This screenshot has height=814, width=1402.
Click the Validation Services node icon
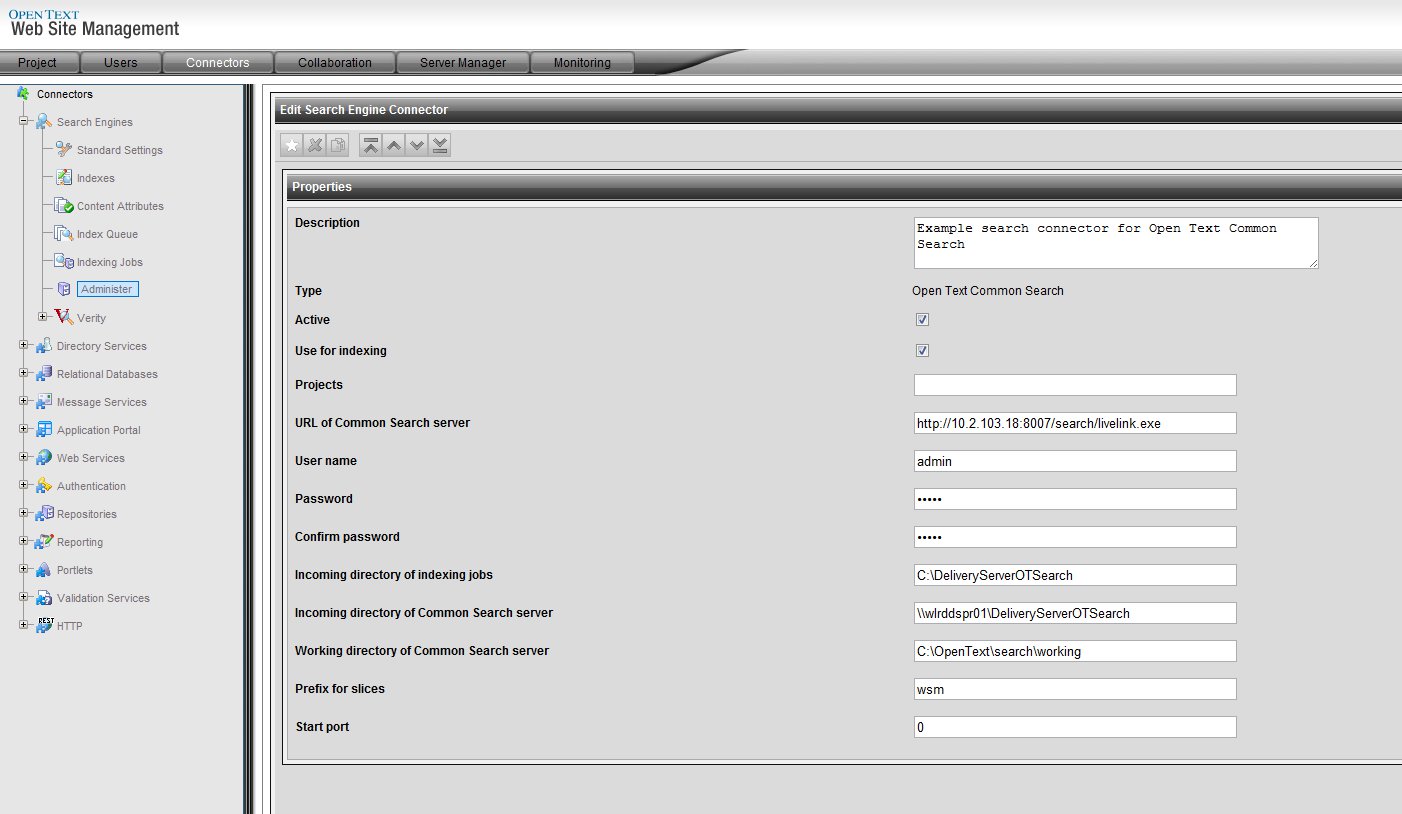[x=44, y=598]
